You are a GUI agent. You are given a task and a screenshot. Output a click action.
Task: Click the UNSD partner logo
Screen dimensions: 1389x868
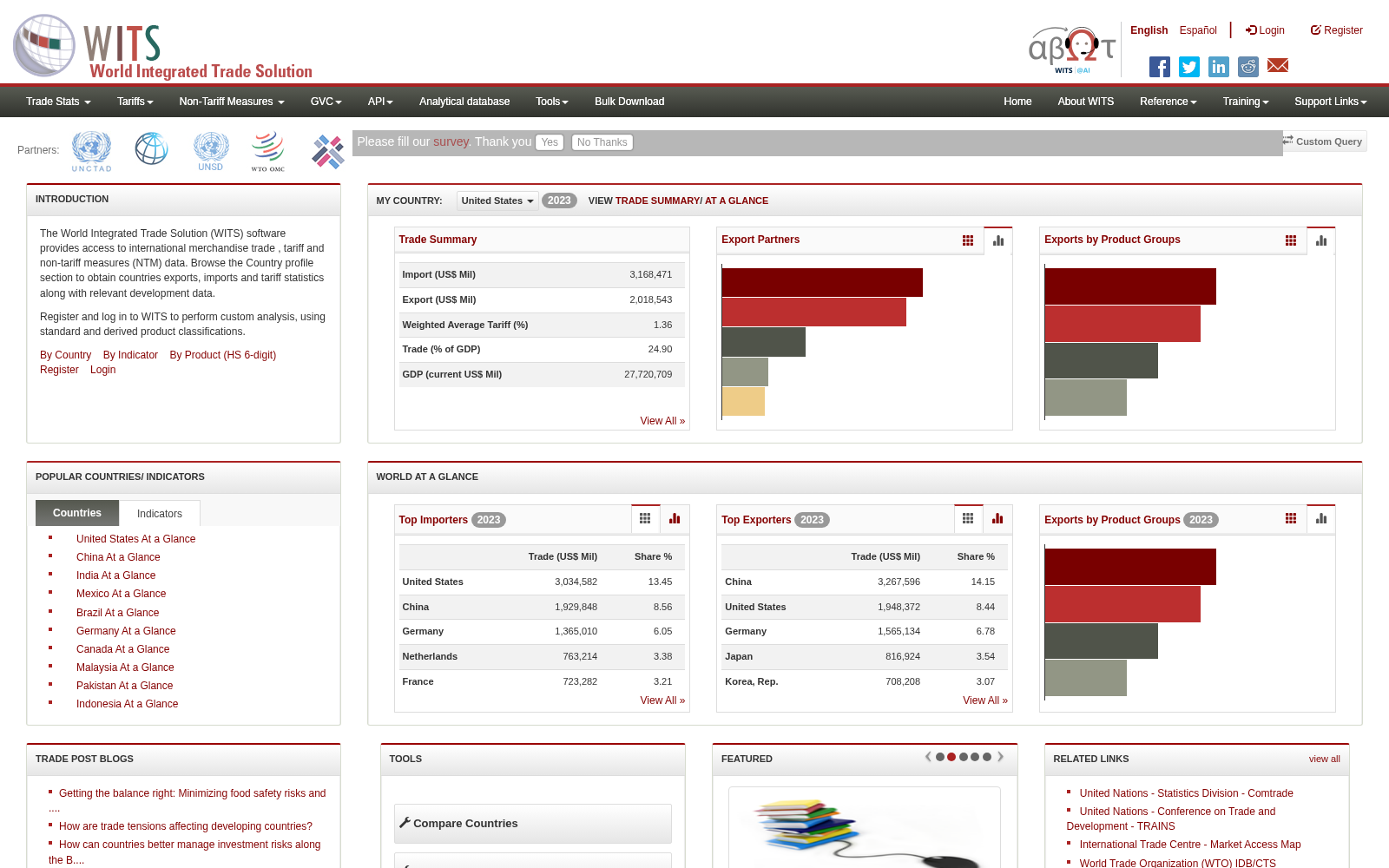[211, 151]
